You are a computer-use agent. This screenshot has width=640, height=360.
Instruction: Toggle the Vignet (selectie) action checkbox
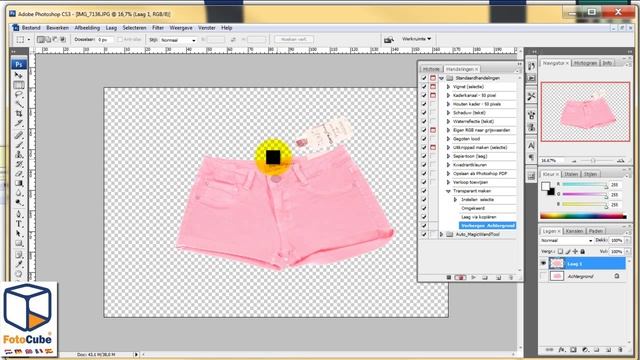point(424,87)
